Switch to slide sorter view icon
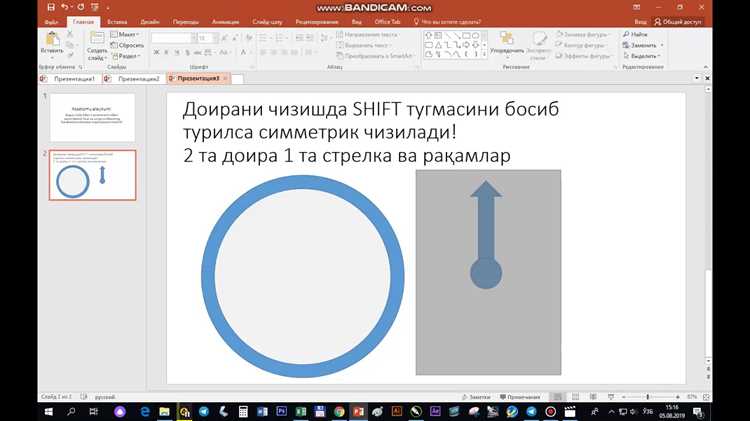Image resolution: width=750 pixels, height=421 pixels. (575, 397)
